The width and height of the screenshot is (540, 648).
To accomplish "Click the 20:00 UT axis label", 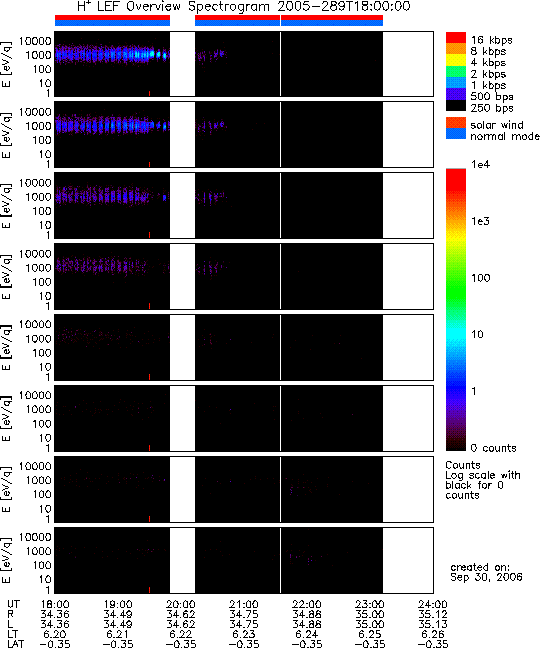I will click(x=181, y=605).
